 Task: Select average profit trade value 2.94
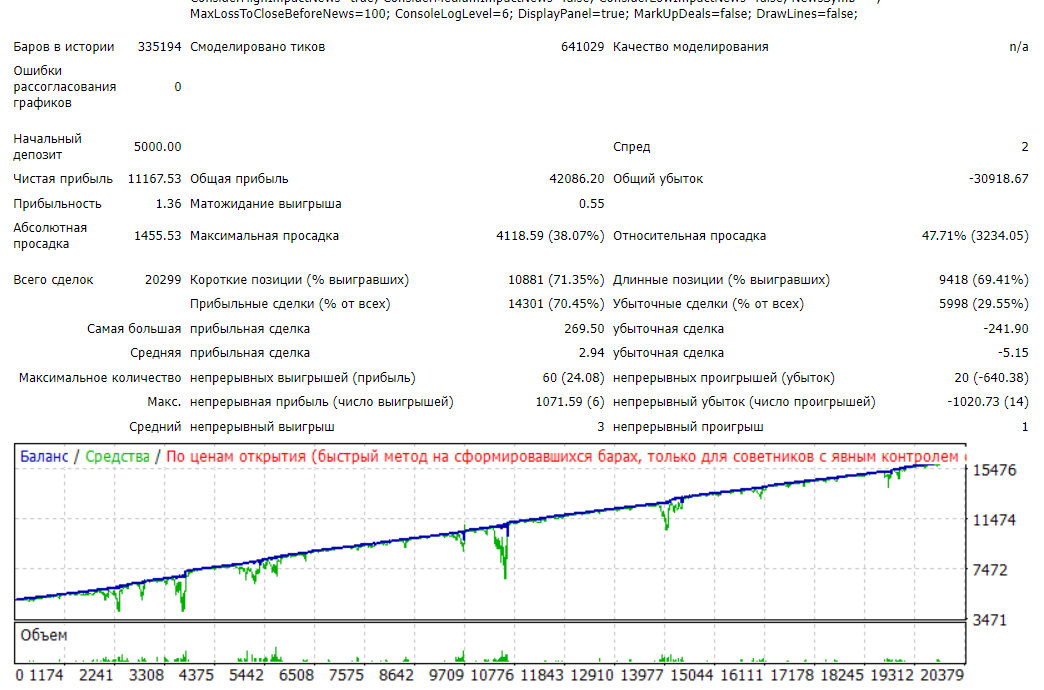[x=591, y=353]
